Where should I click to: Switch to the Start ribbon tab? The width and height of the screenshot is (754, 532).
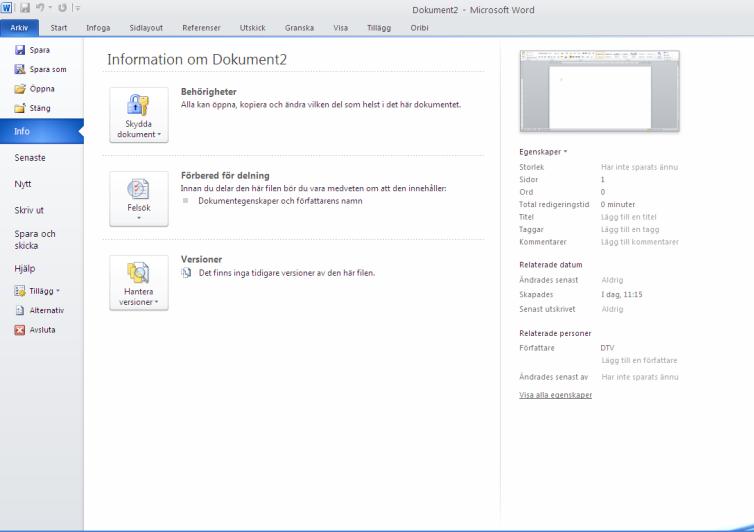59,28
